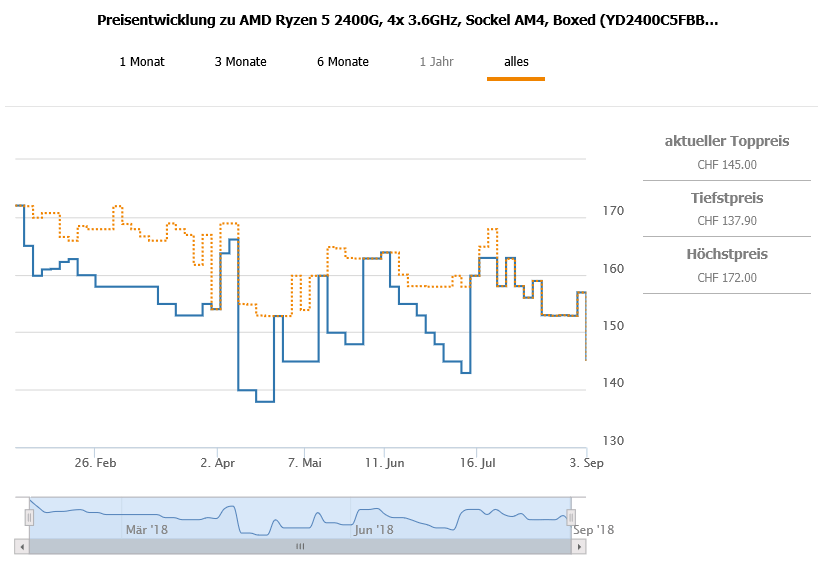This screenshot has height=566, width=818.
Task: Click the Preisentwicklung chart title
Action: 408,20
